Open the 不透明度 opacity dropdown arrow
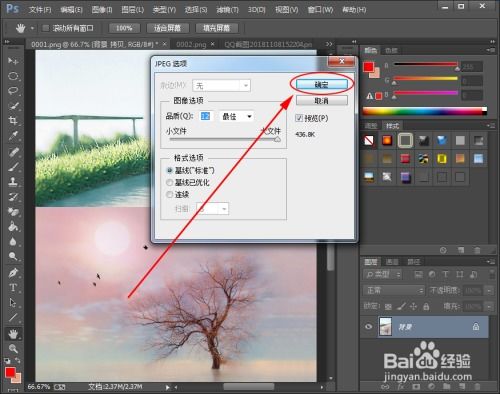Viewport: 500px width, 394px height. [489, 291]
